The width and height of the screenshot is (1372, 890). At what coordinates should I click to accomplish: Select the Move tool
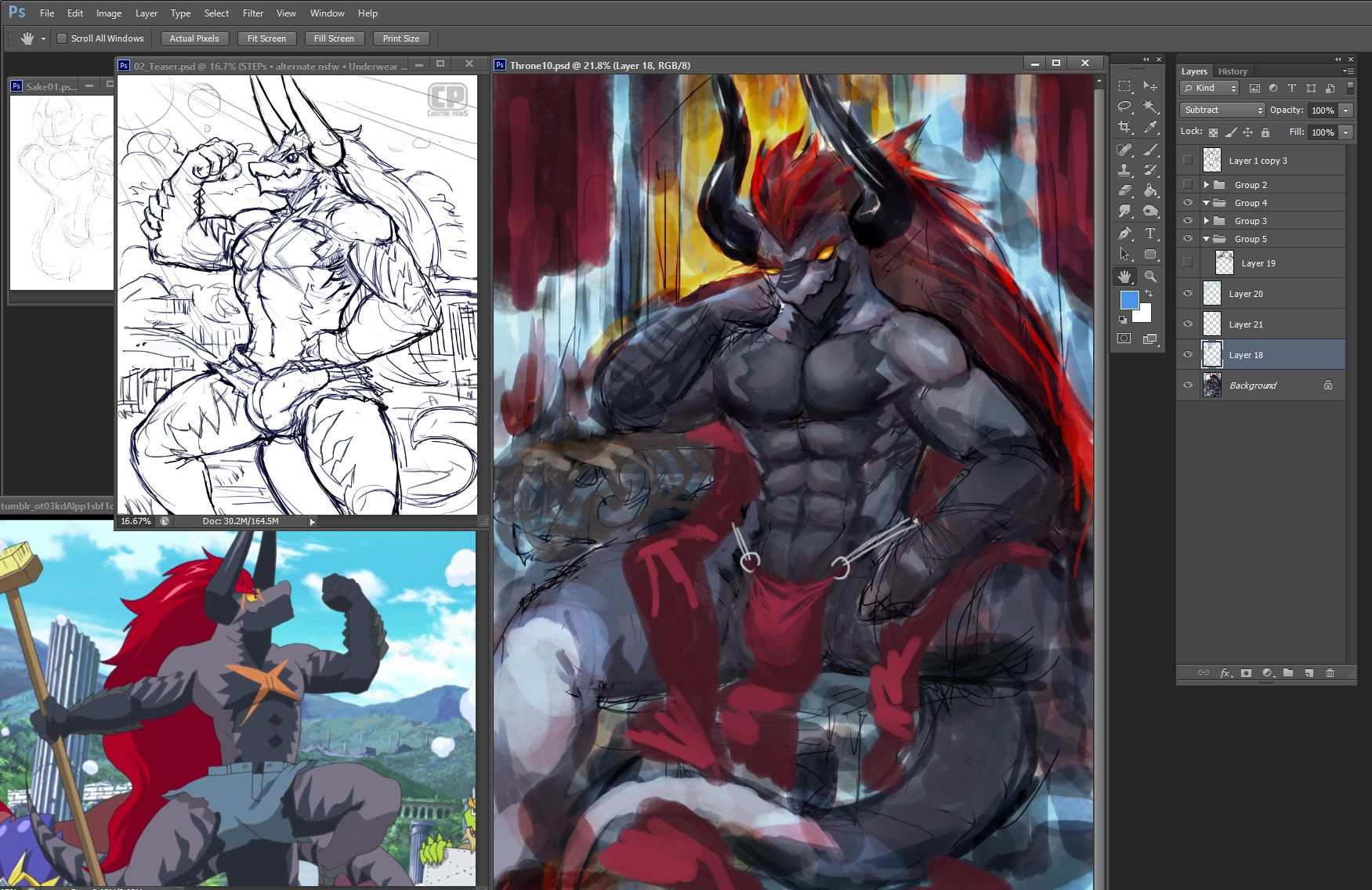pos(1150,86)
